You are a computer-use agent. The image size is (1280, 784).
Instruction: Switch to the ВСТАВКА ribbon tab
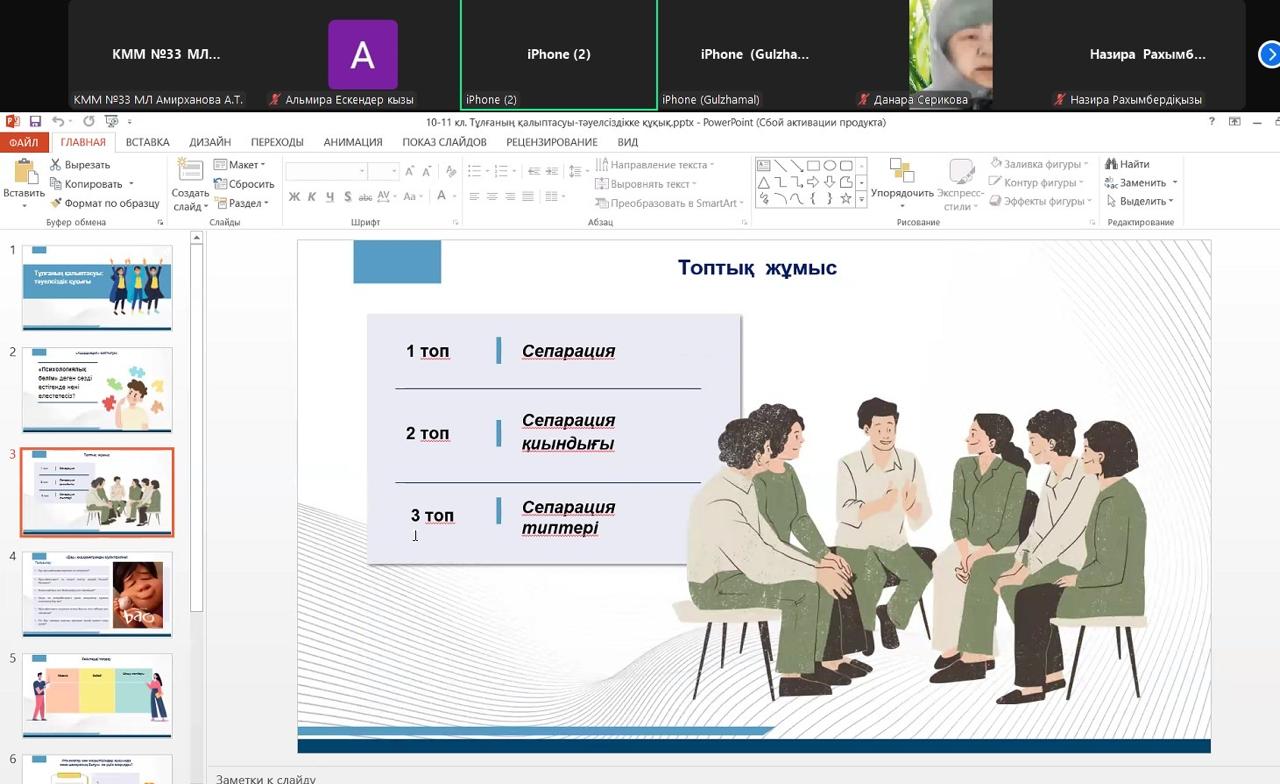(147, 142)
